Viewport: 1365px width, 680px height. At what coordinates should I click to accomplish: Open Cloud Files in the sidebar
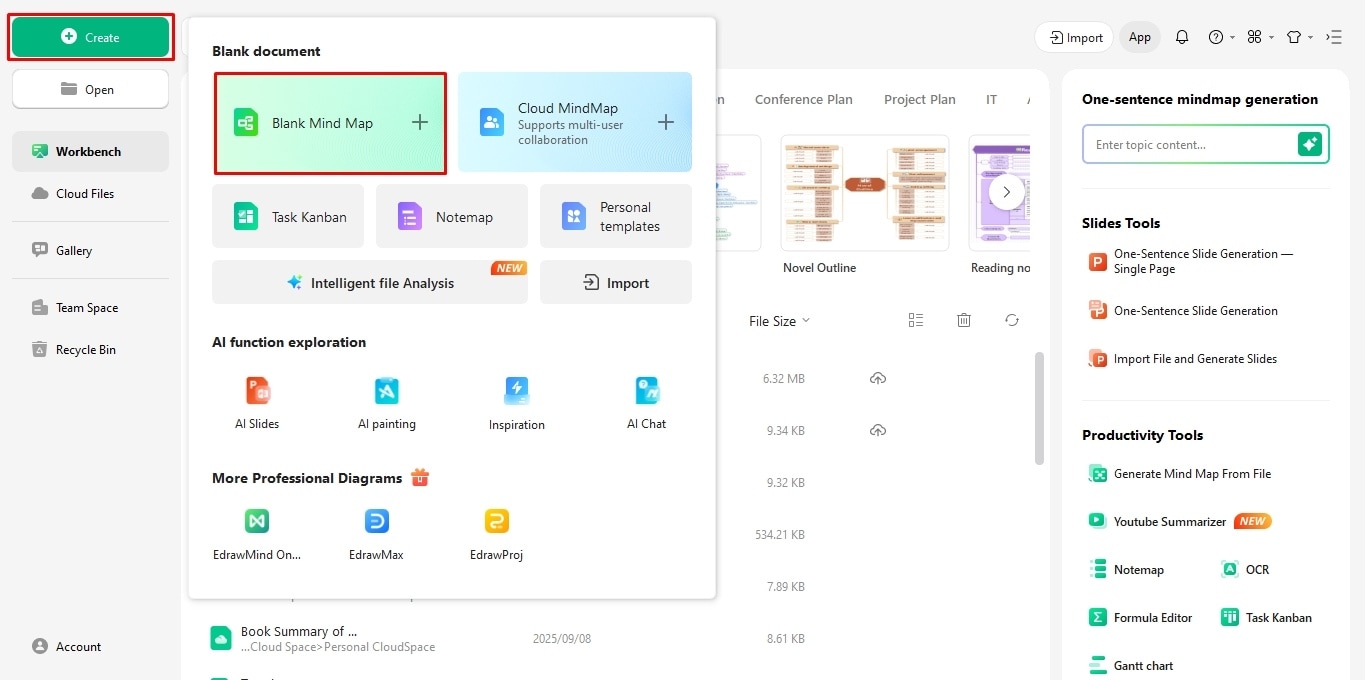(x=90, y=193)
